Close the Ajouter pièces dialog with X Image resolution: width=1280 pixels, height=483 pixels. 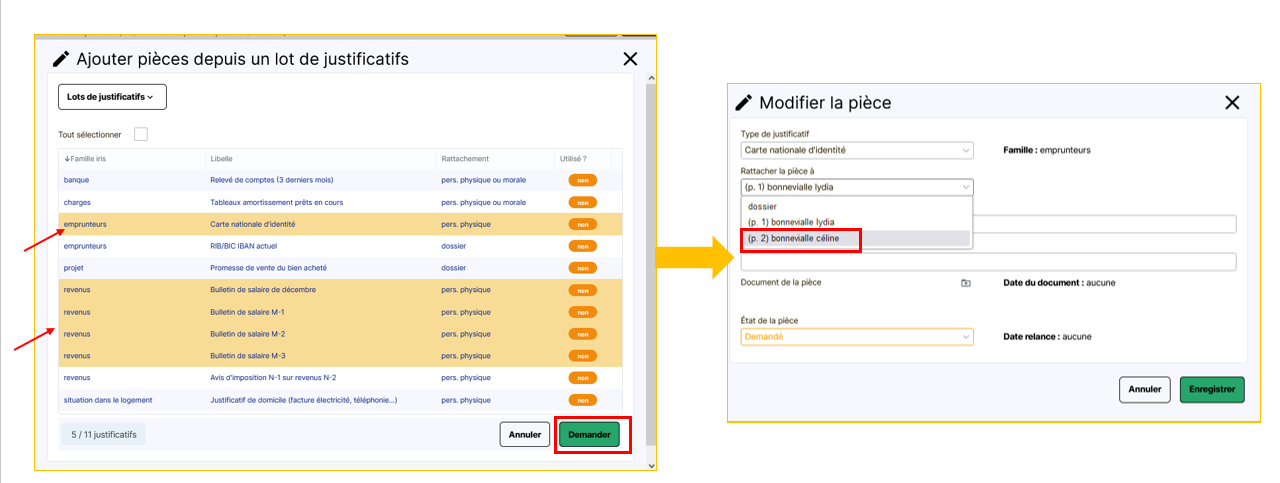tap(630, 59)
